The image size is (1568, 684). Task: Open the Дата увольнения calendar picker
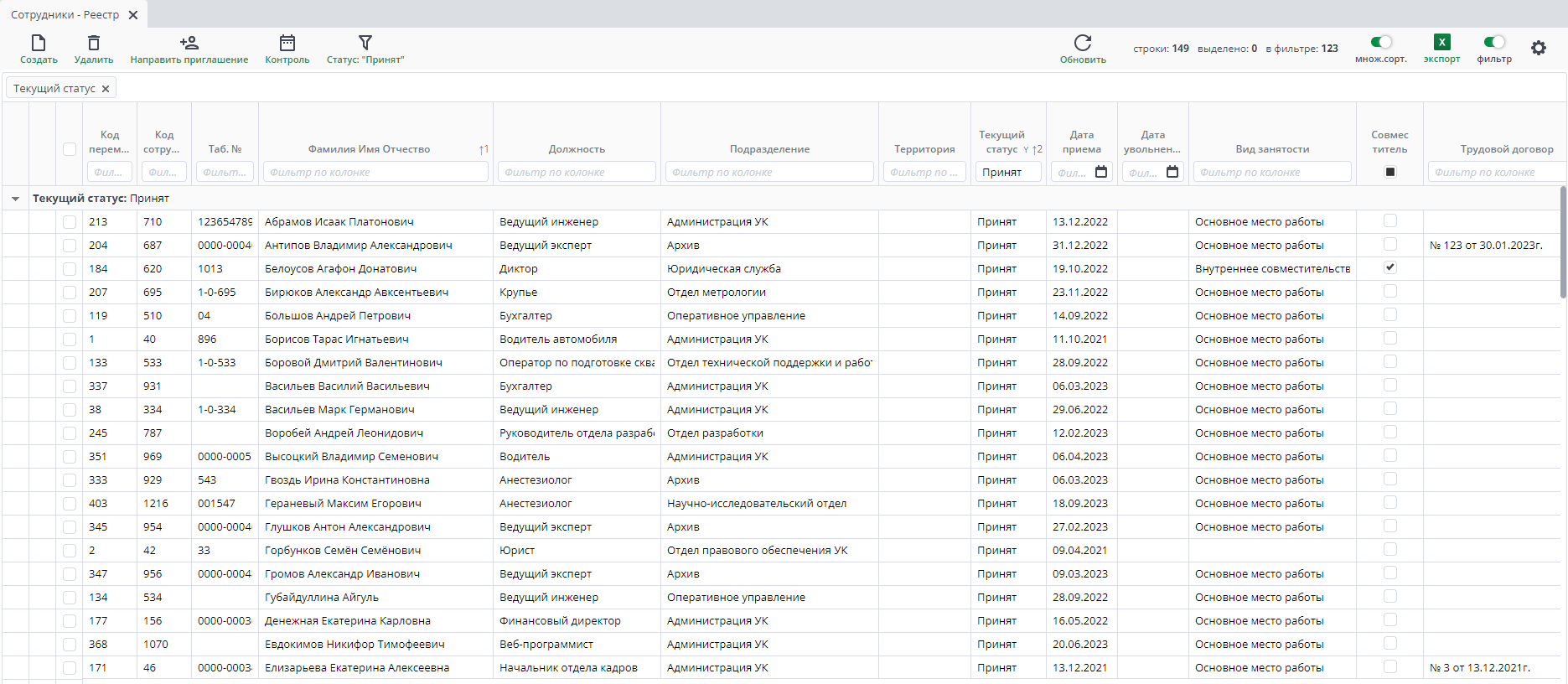coord(1172,172)
